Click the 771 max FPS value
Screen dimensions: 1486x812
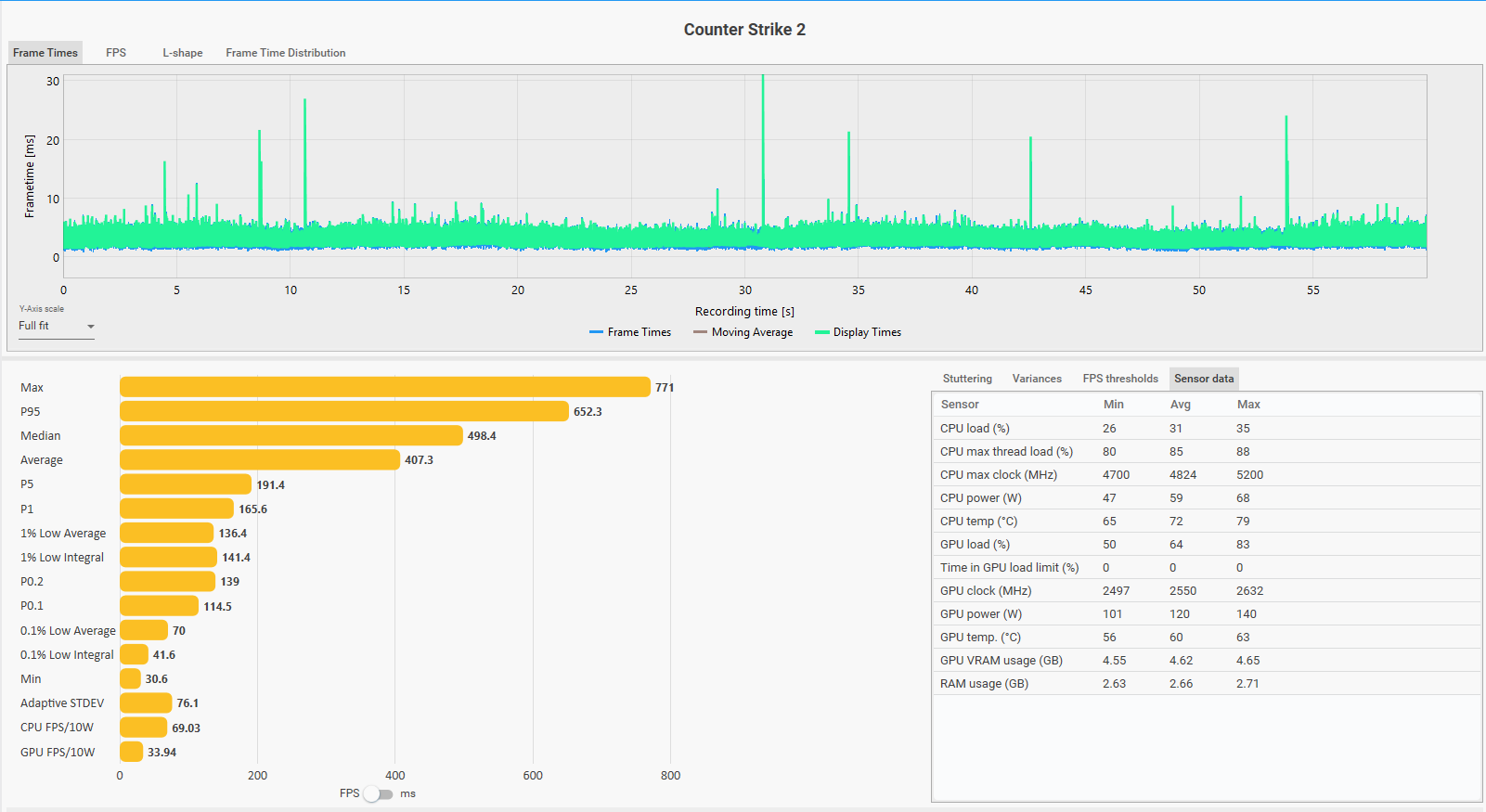point(665,388)
